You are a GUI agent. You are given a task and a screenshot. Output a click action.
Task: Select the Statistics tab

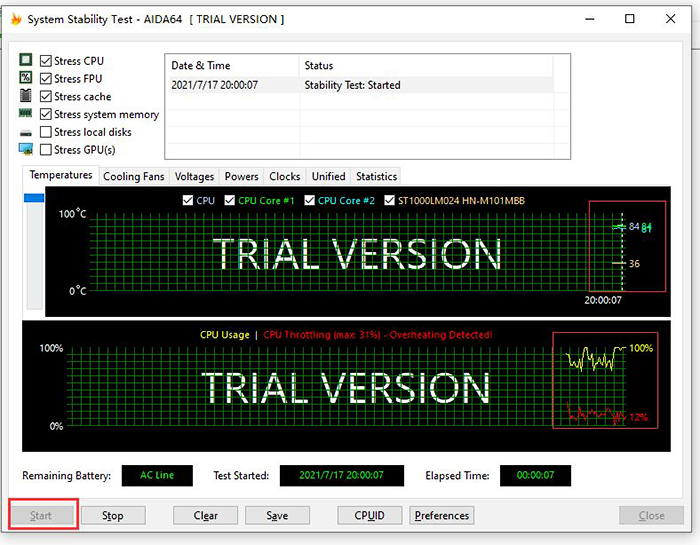[376, 177]
